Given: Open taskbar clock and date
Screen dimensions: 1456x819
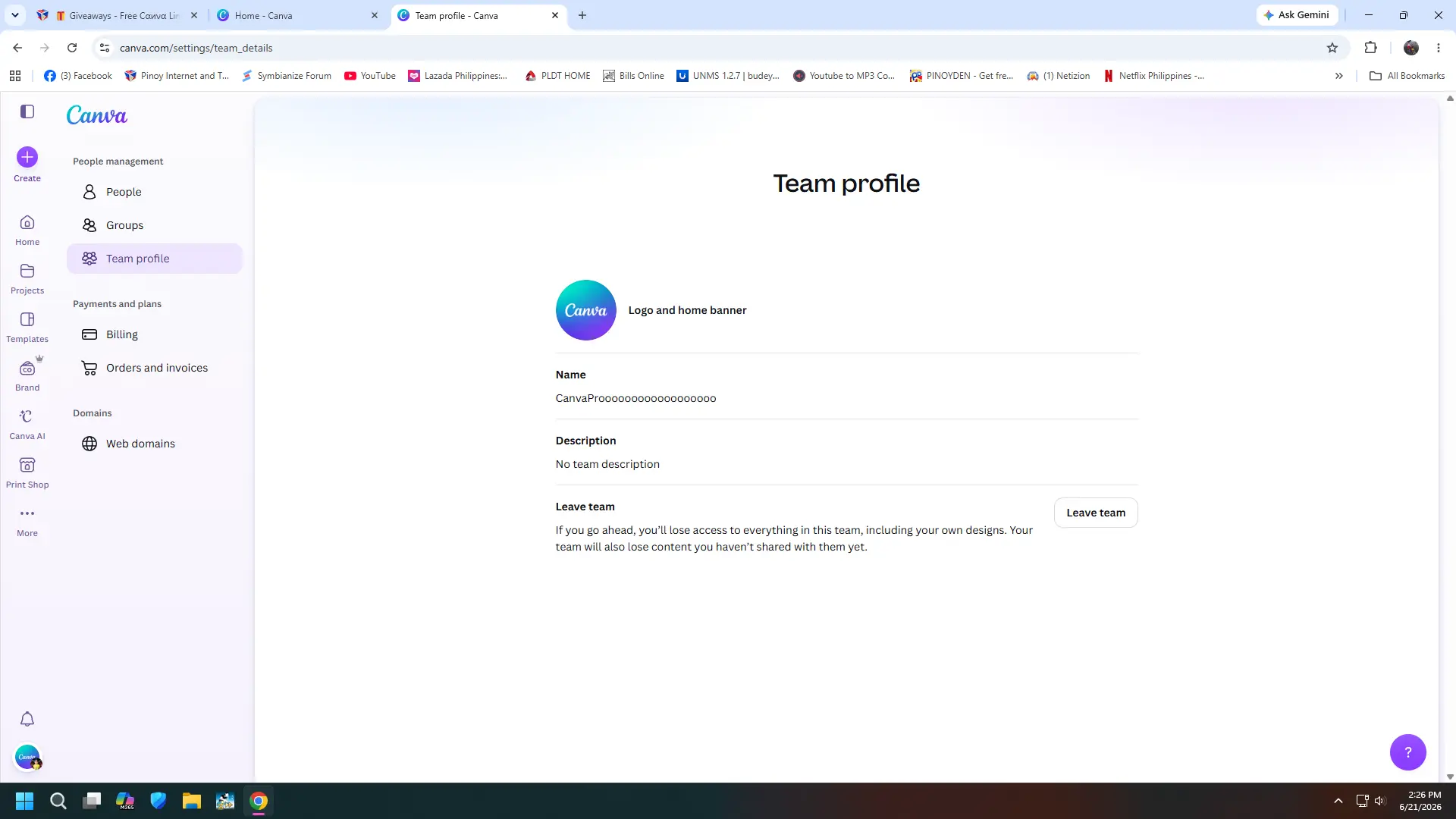Looking at the screenshot, I should 1420,801.
